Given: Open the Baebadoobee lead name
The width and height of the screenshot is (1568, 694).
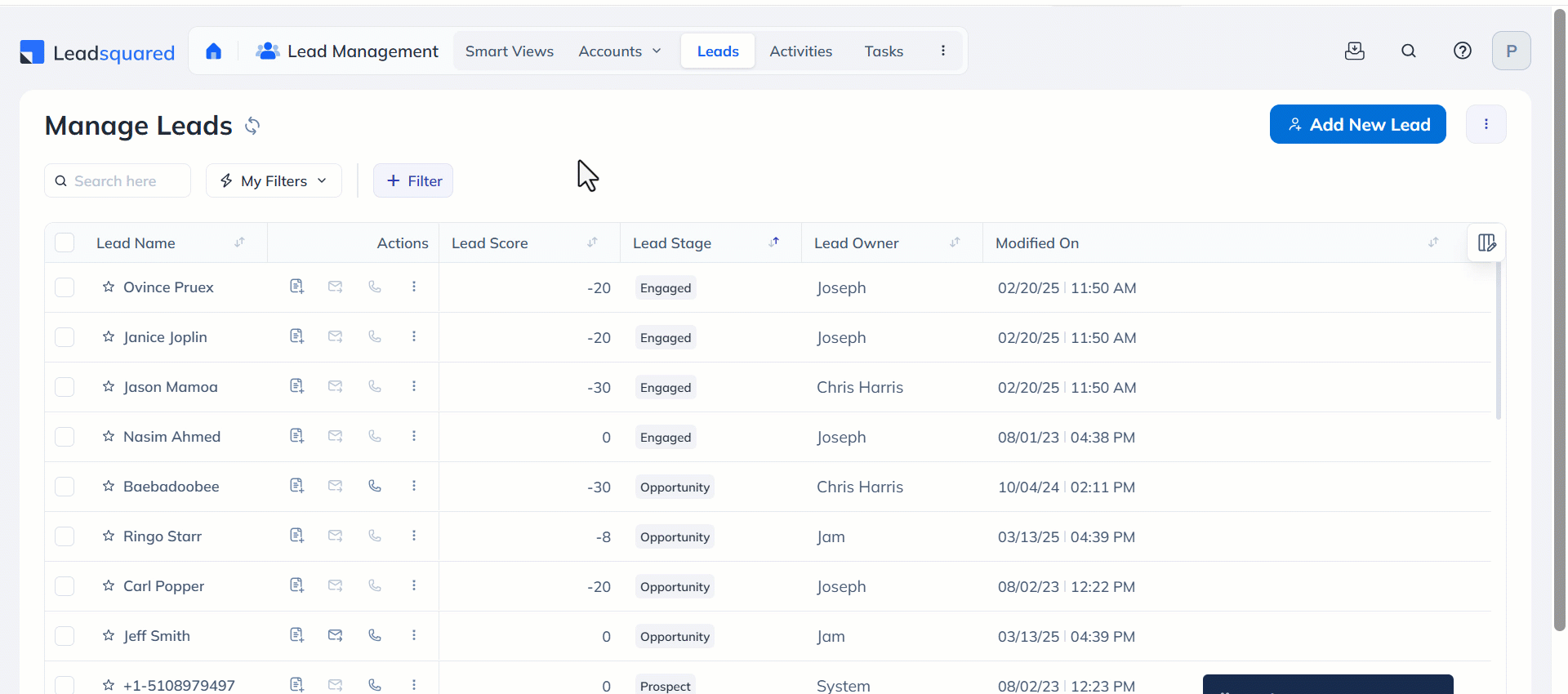Looking at the screenshot, I should 171,487.
